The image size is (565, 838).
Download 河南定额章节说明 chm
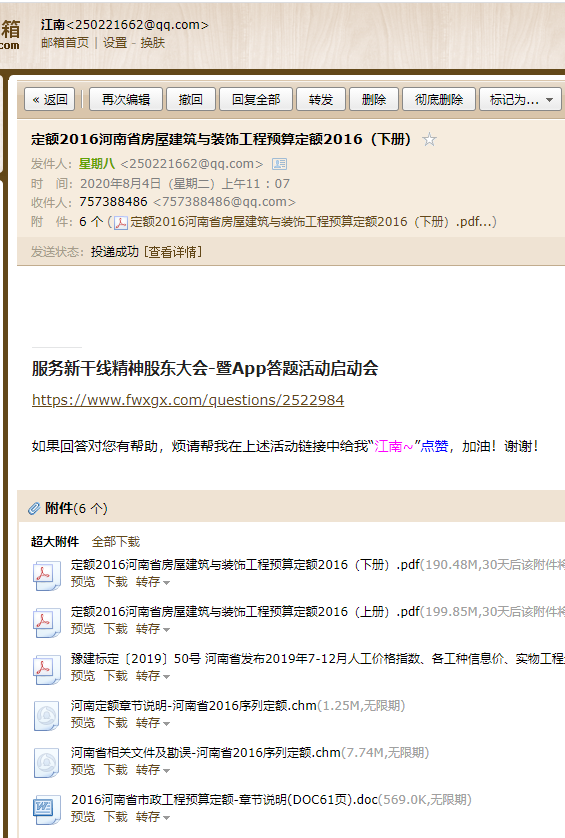115,723
